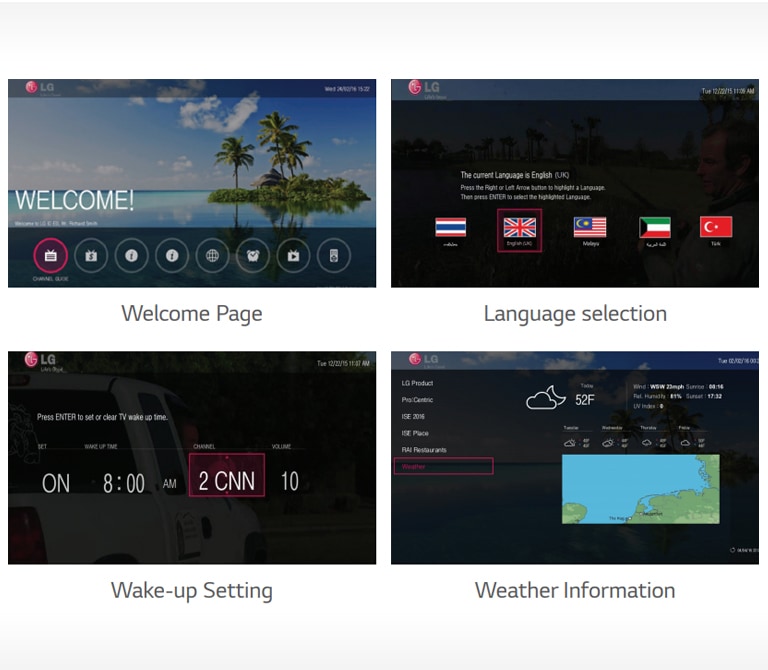768x670 pixels.
Task: Click the Weather Information caption
Action: [575, 590]
